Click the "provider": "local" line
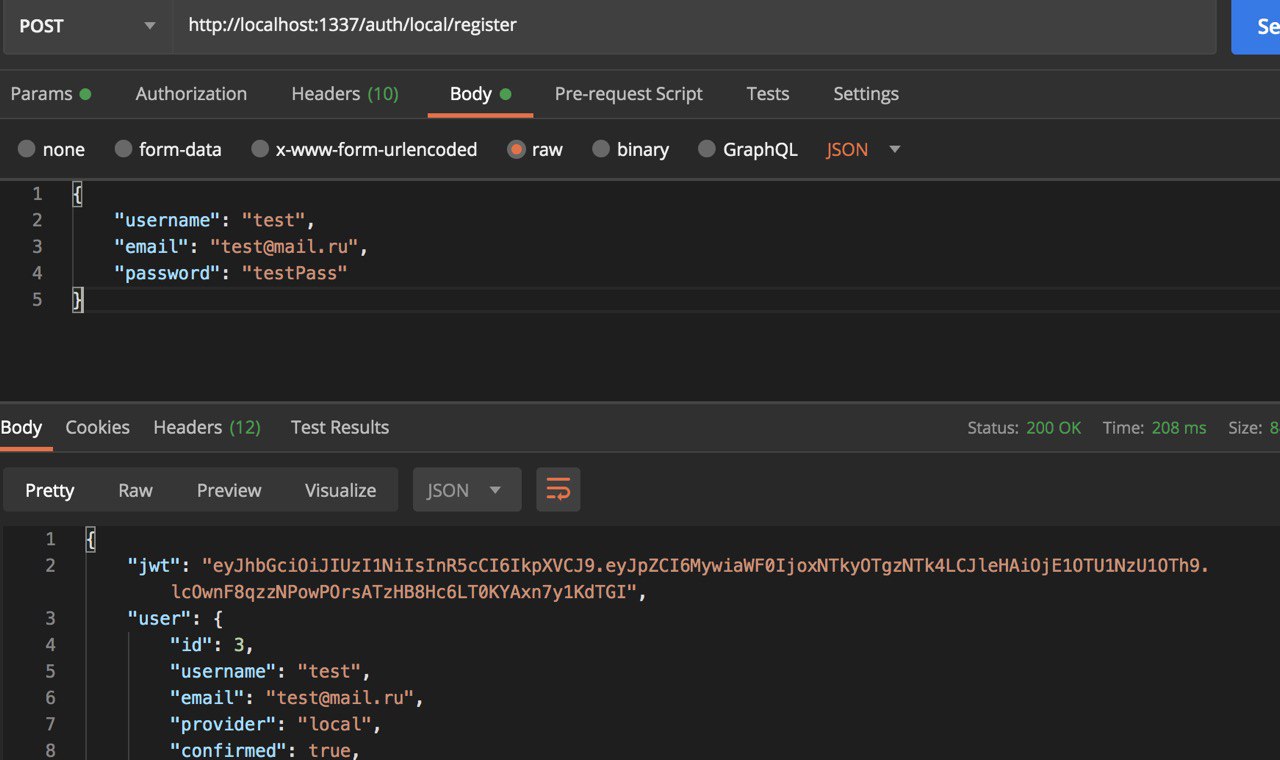1280x760 pixels. click(x=276, y=724)
